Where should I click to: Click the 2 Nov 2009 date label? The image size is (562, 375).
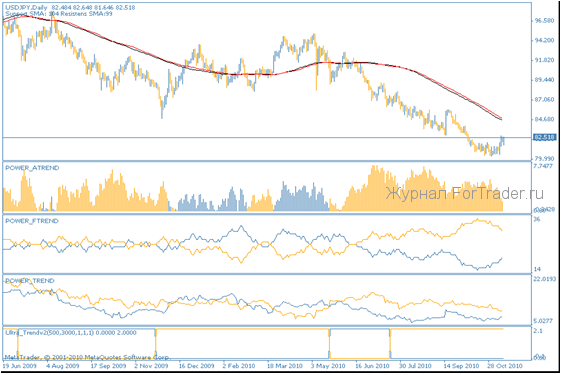[151, 366]
